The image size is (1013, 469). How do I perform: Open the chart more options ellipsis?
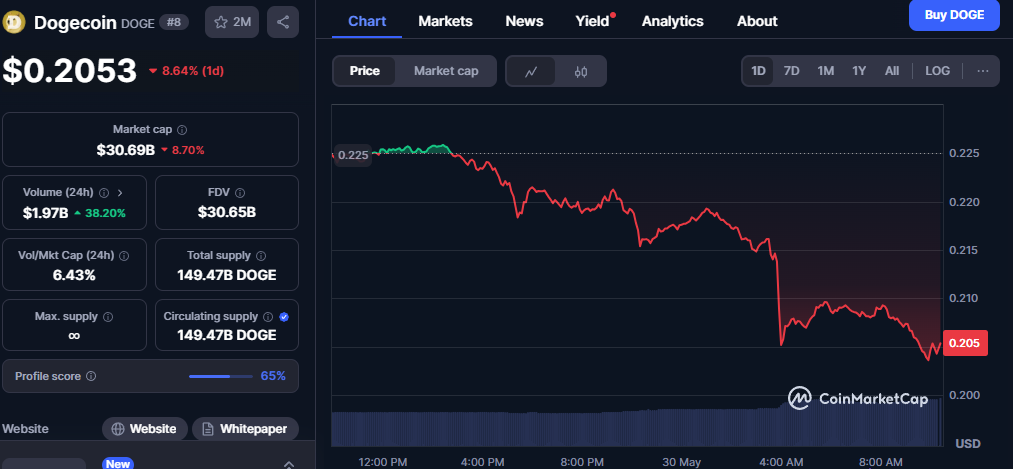point(983,71)
